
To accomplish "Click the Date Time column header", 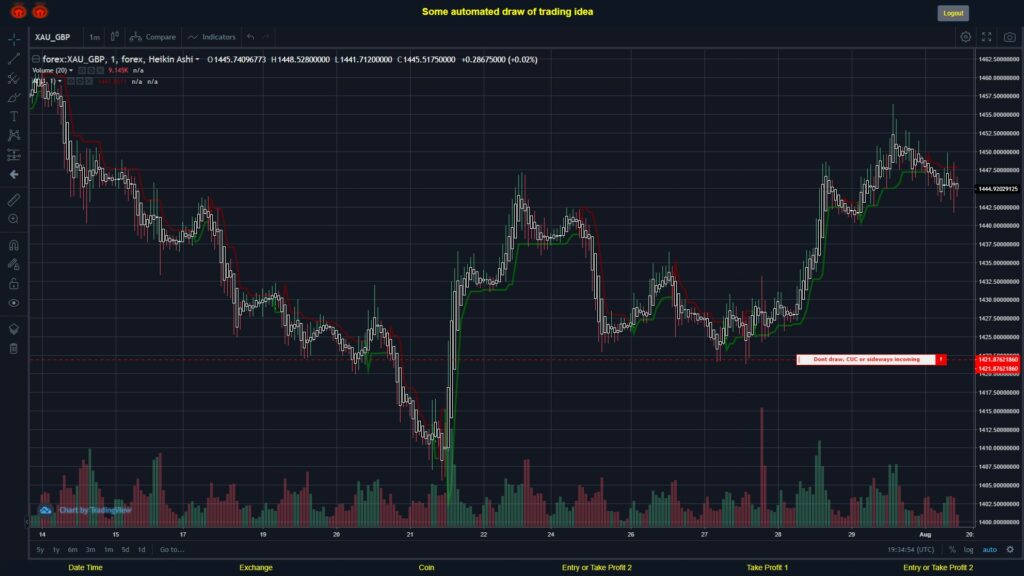I will 86,568.
